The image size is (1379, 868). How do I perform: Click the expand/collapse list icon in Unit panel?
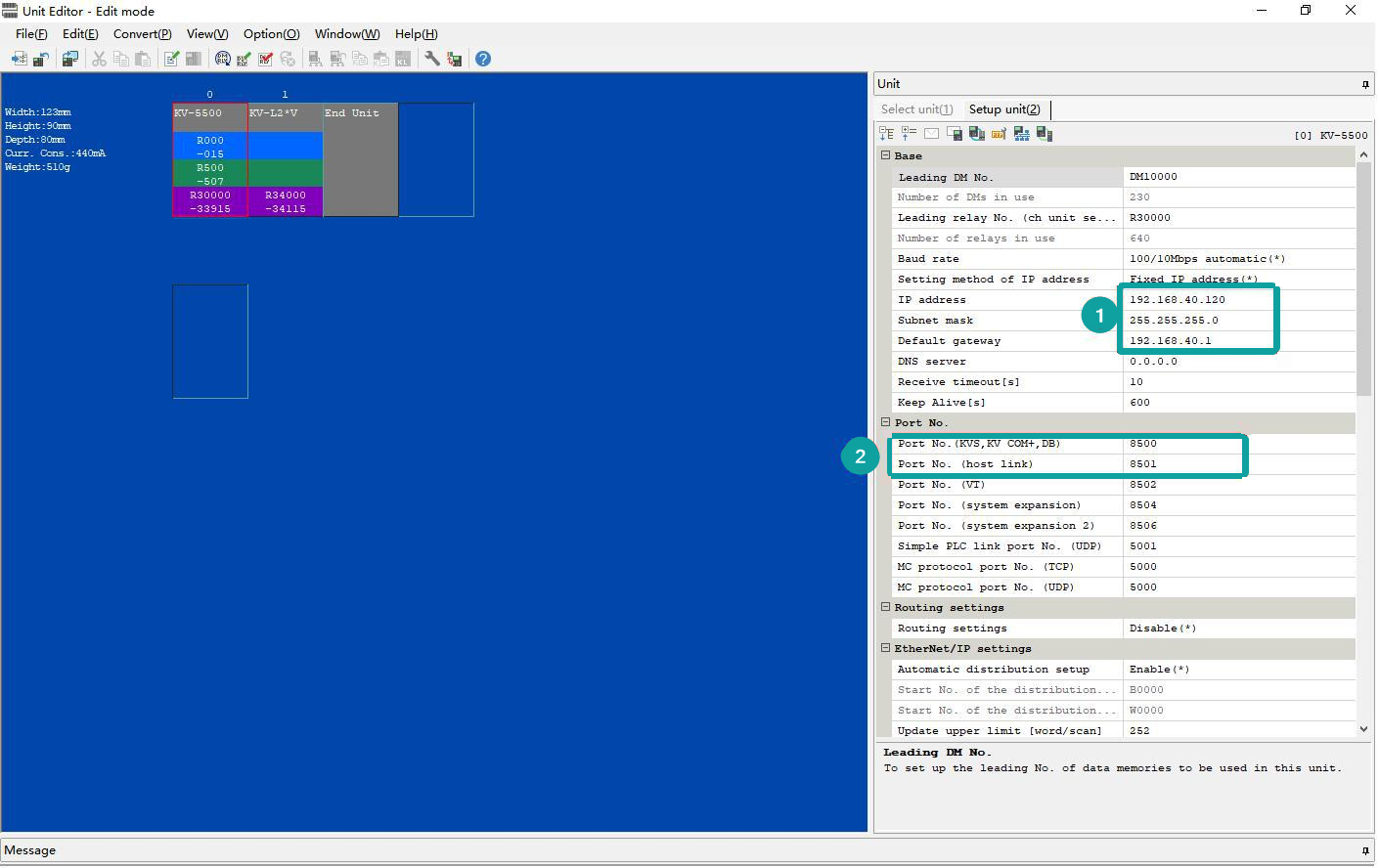tap(910, 134)
